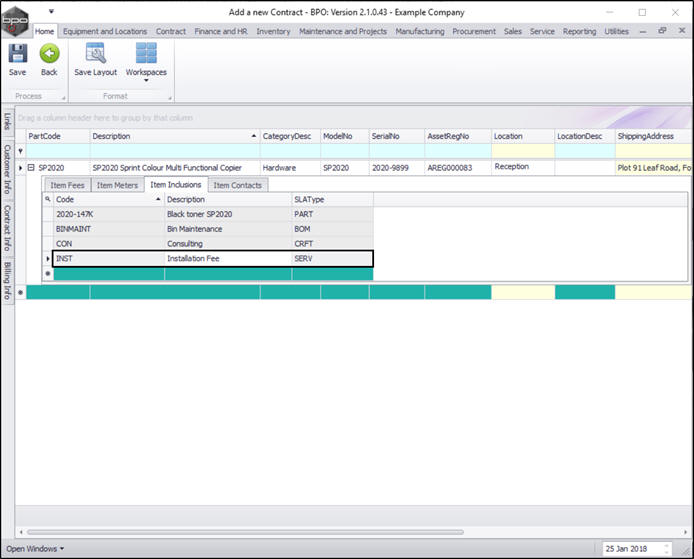Click the Save Layout icon
Image resolution: width=694 pixels, height=559 pixels.
tap(96, 53)
